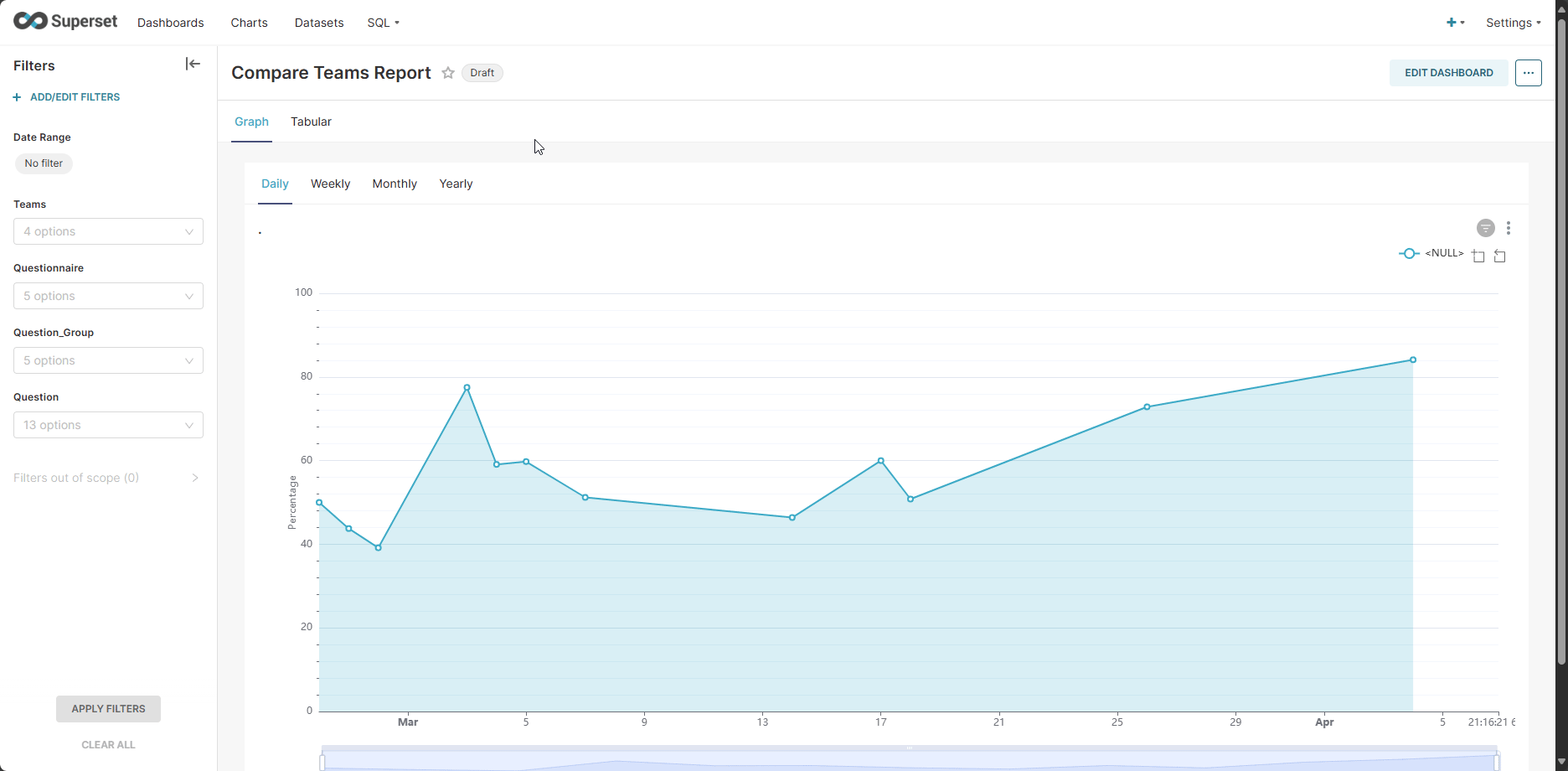The height and width of the screenshot is (771, 1568).
Task: Click the chart zoom reset icon
Action: coord(1500,256)
